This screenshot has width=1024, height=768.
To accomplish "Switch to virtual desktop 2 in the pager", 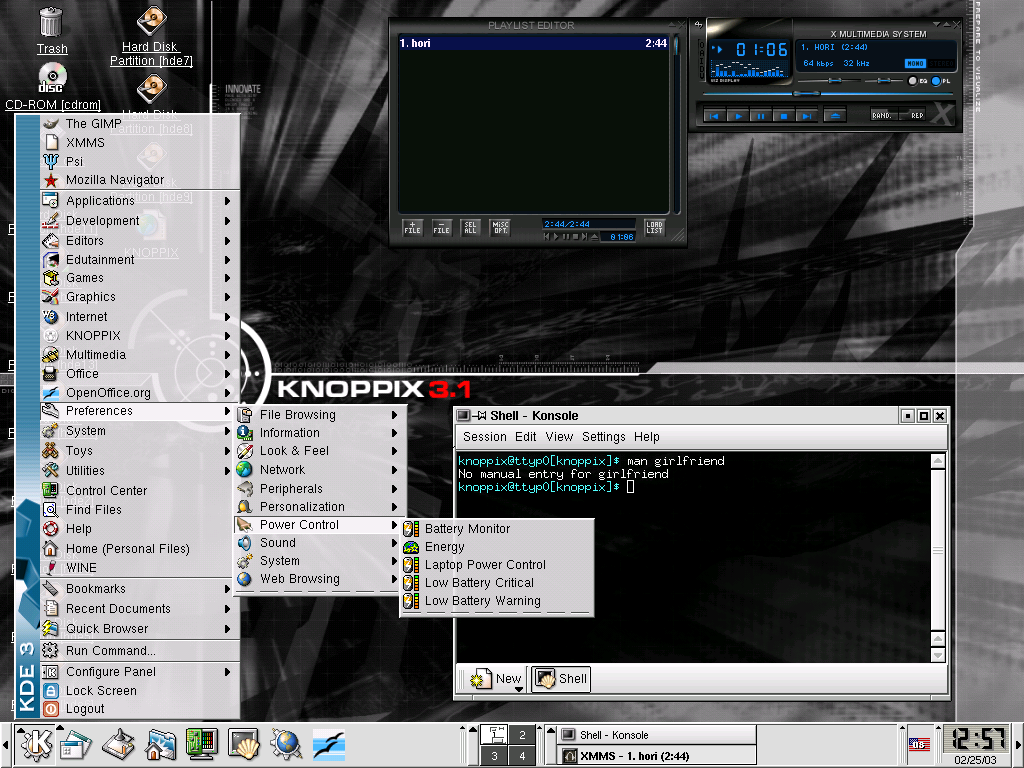I will click(x=522, y=735).
